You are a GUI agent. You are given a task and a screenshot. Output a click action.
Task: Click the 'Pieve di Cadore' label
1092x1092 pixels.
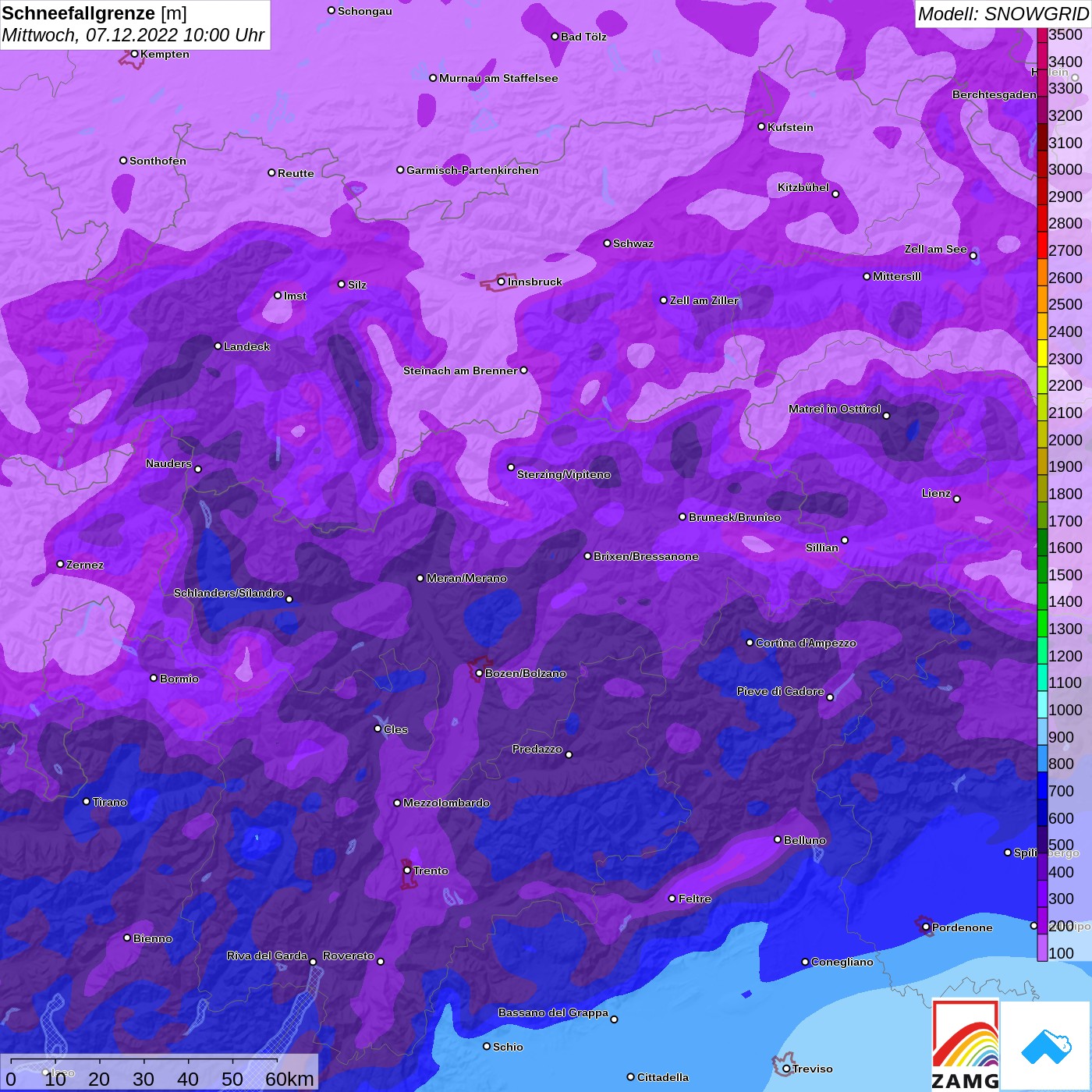click(x=781, y=691)
